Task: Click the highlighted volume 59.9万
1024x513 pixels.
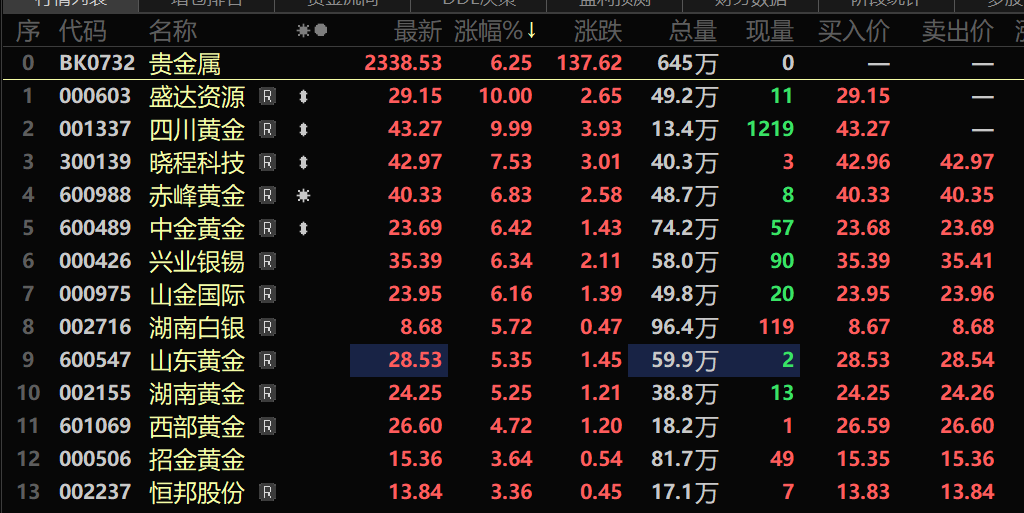Action: [x=684, y=360]
